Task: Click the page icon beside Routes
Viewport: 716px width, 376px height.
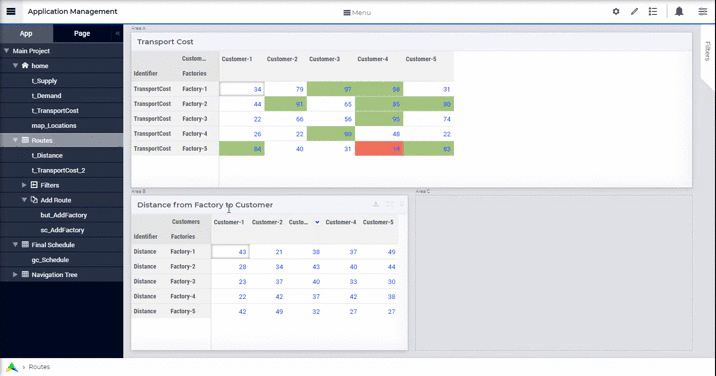Action: pyautogui.click(x=25, y=140)
